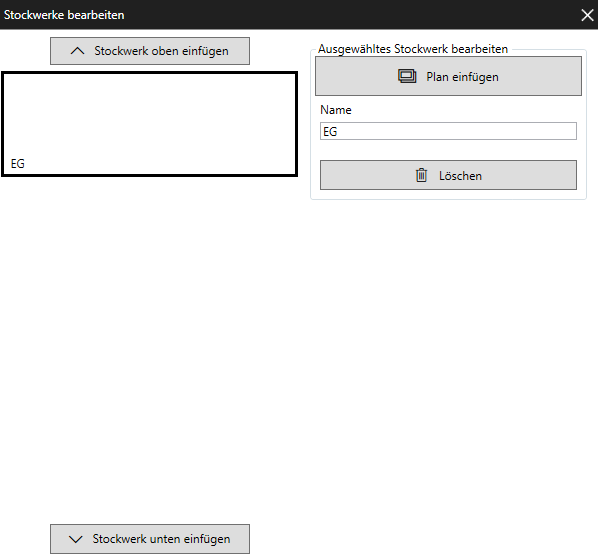Click the trash can icon beside Löschen
The height and width of the screenshot is (557, 598).
click(421, 175)
